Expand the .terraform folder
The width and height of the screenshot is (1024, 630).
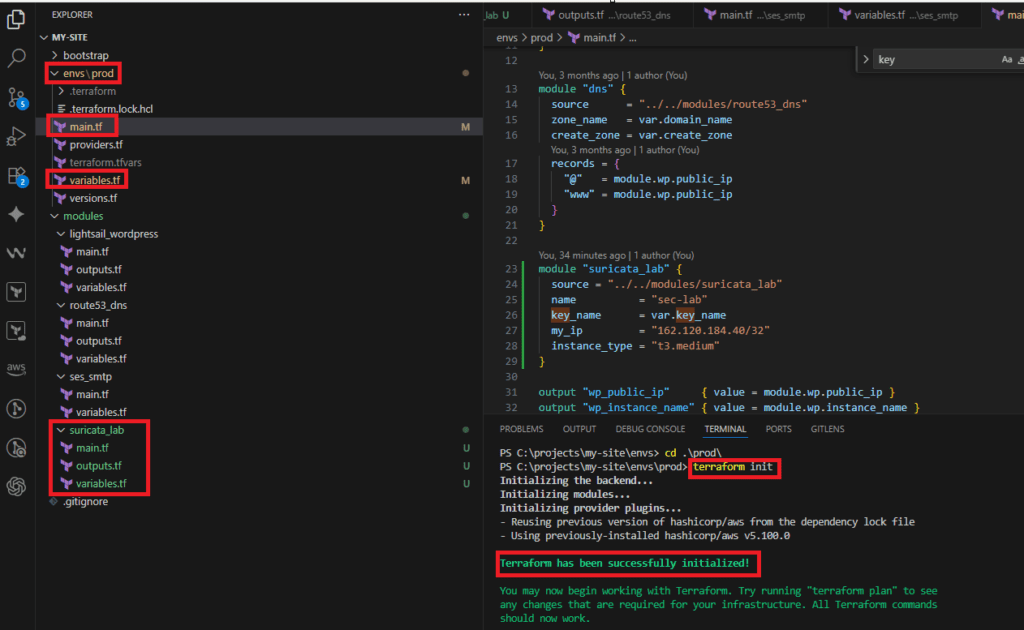point(92,91)
